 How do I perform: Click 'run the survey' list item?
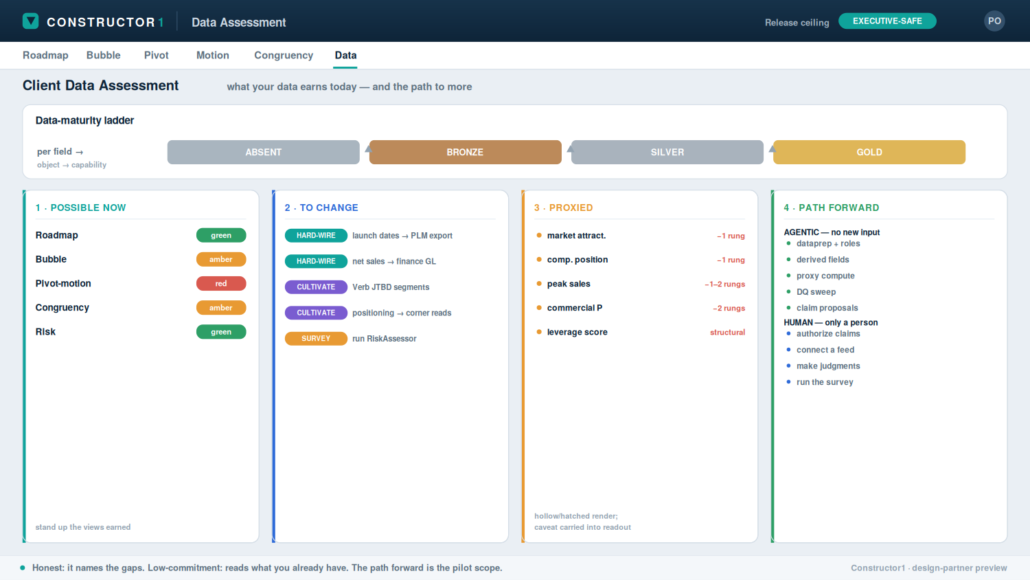(825, 382)
